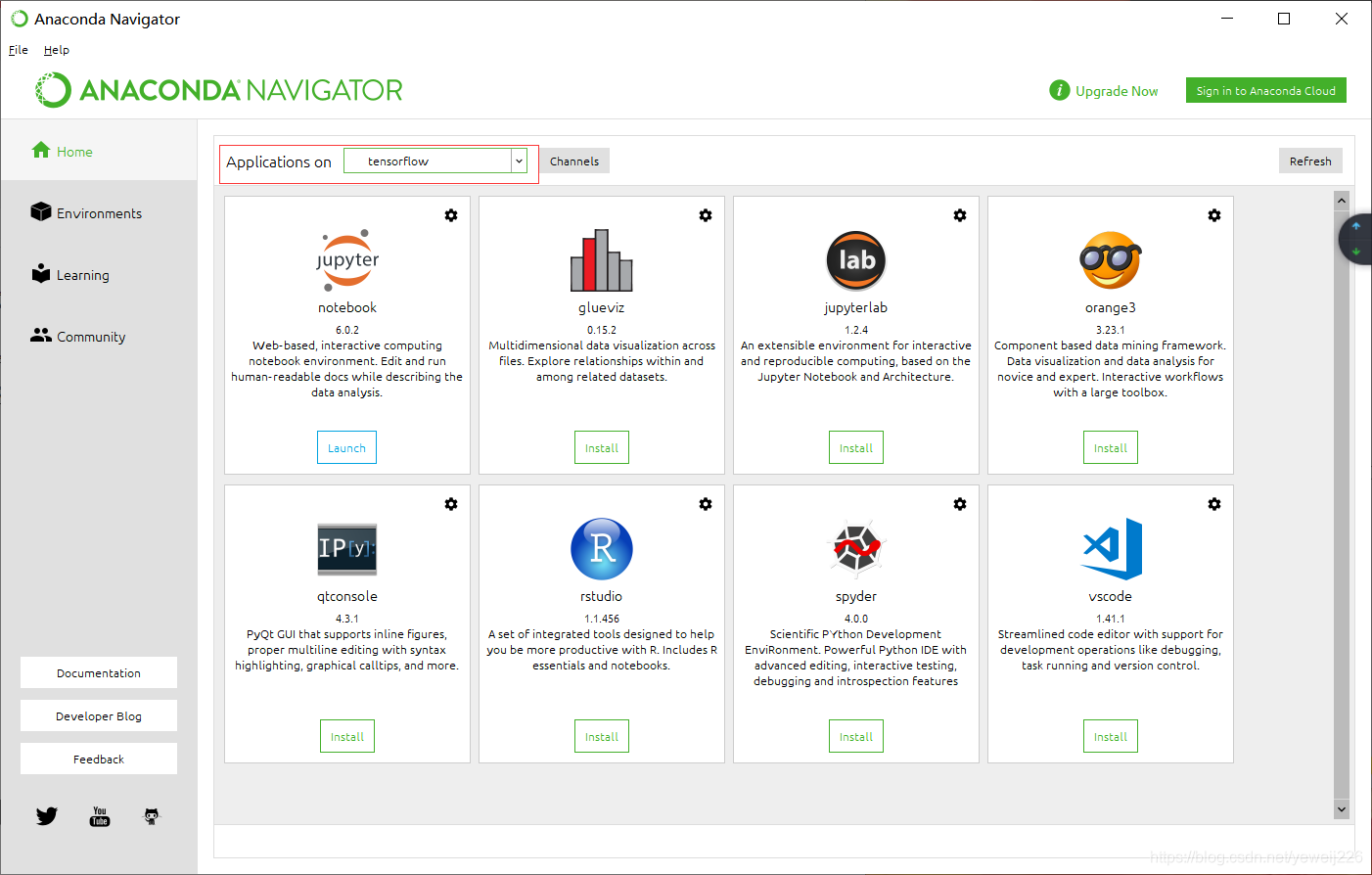
Task: Click the jupyterlab lab logo
Action: (856, 260)
